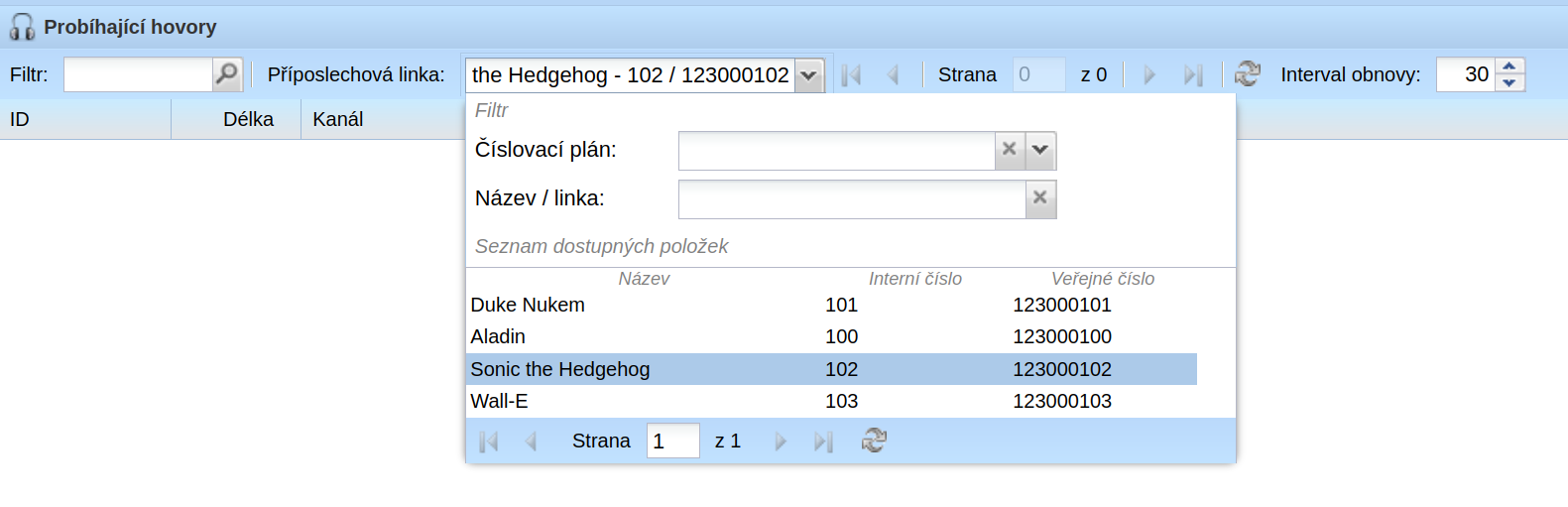Select Aladin from the list
This screenshot has height=507, width=1568.
point(831,336)
